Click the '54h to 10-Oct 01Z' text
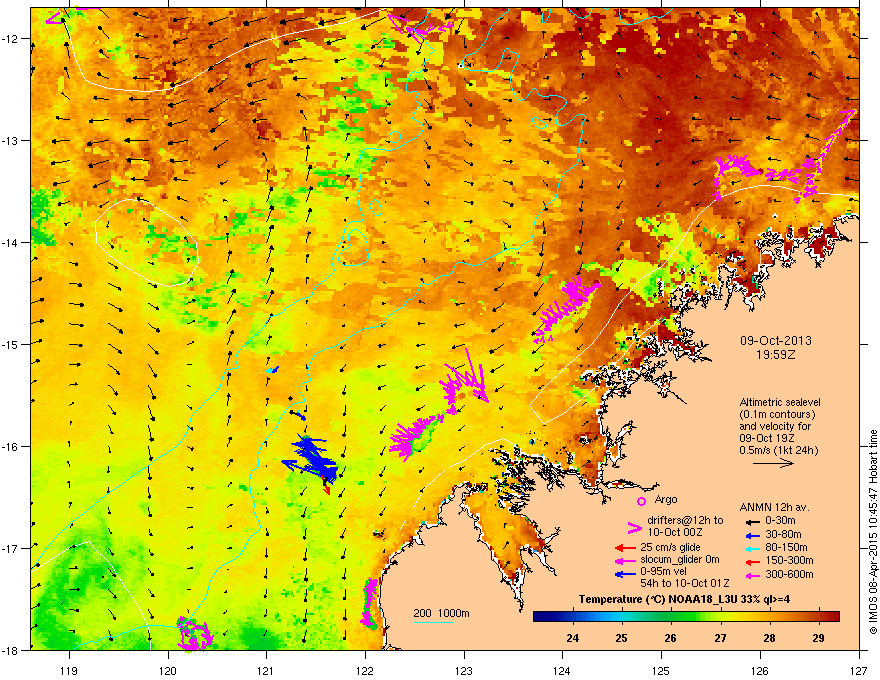This screenshot has width=880, height=680. [x=684, y=583]
